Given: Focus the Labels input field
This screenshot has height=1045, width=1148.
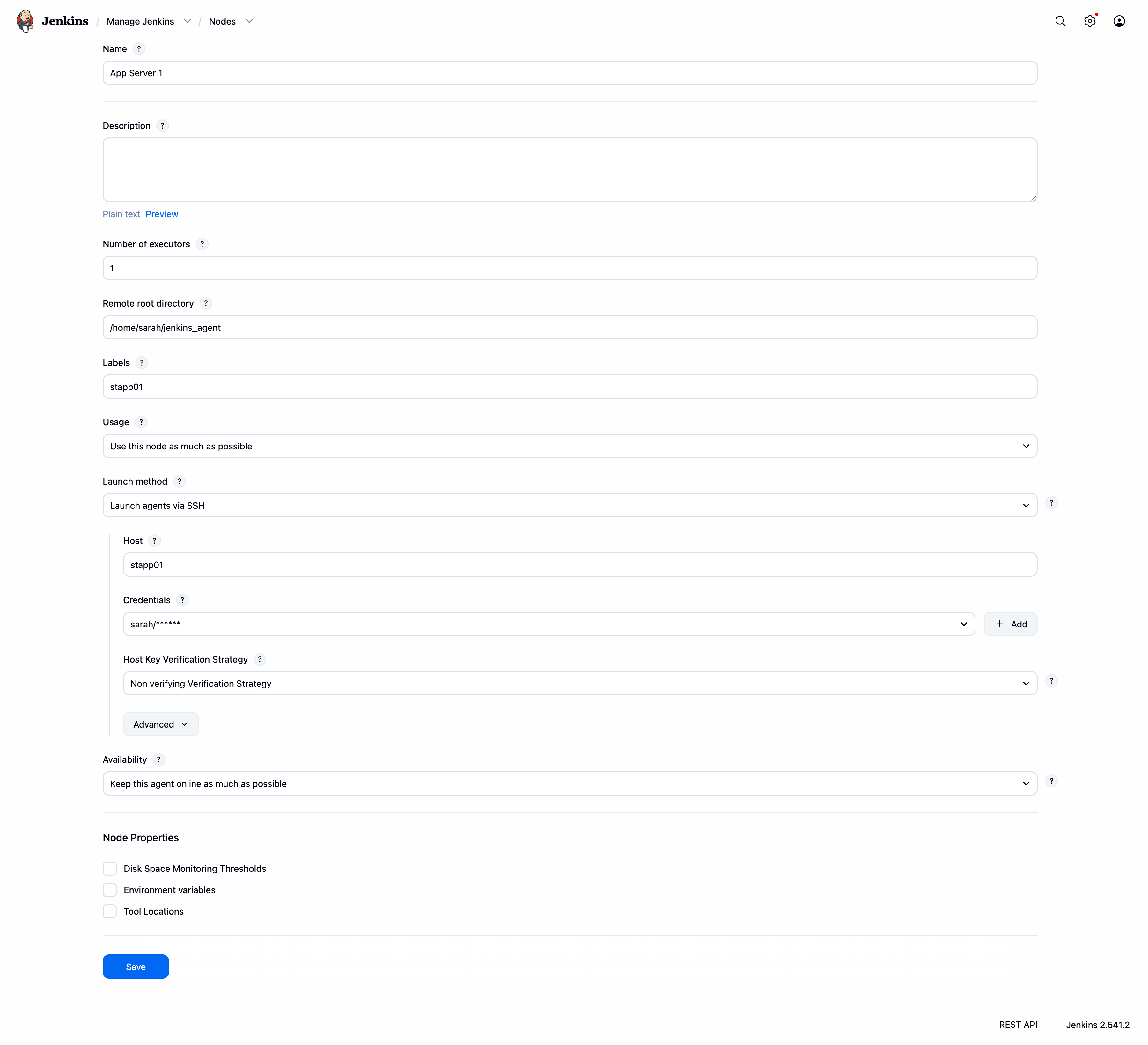Looking at the screenshot, I should (x=570, y=387).
